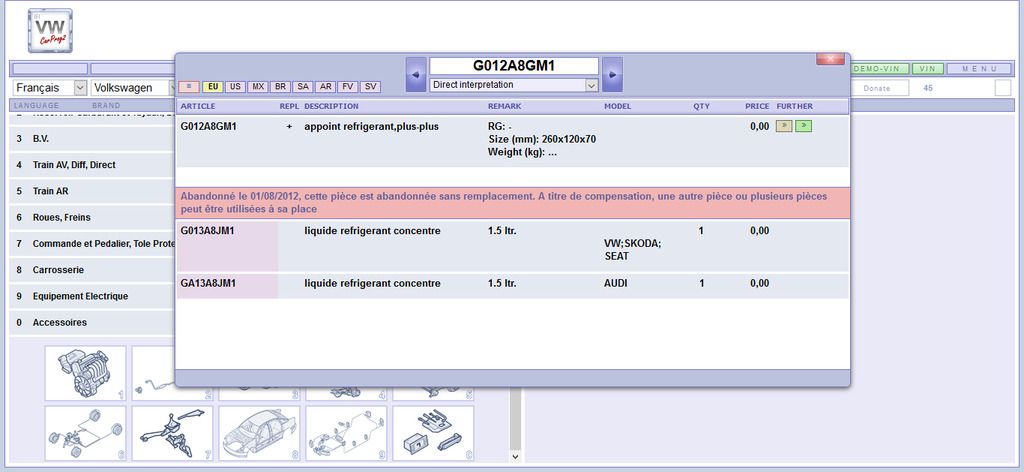Click the green VIN button
The height and width of the screenshot is (472, 1024).
(928, 69)
